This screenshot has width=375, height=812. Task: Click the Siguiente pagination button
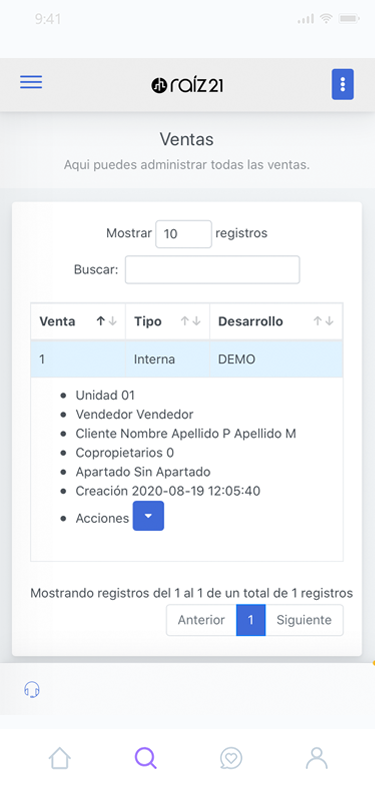point(304,620)
